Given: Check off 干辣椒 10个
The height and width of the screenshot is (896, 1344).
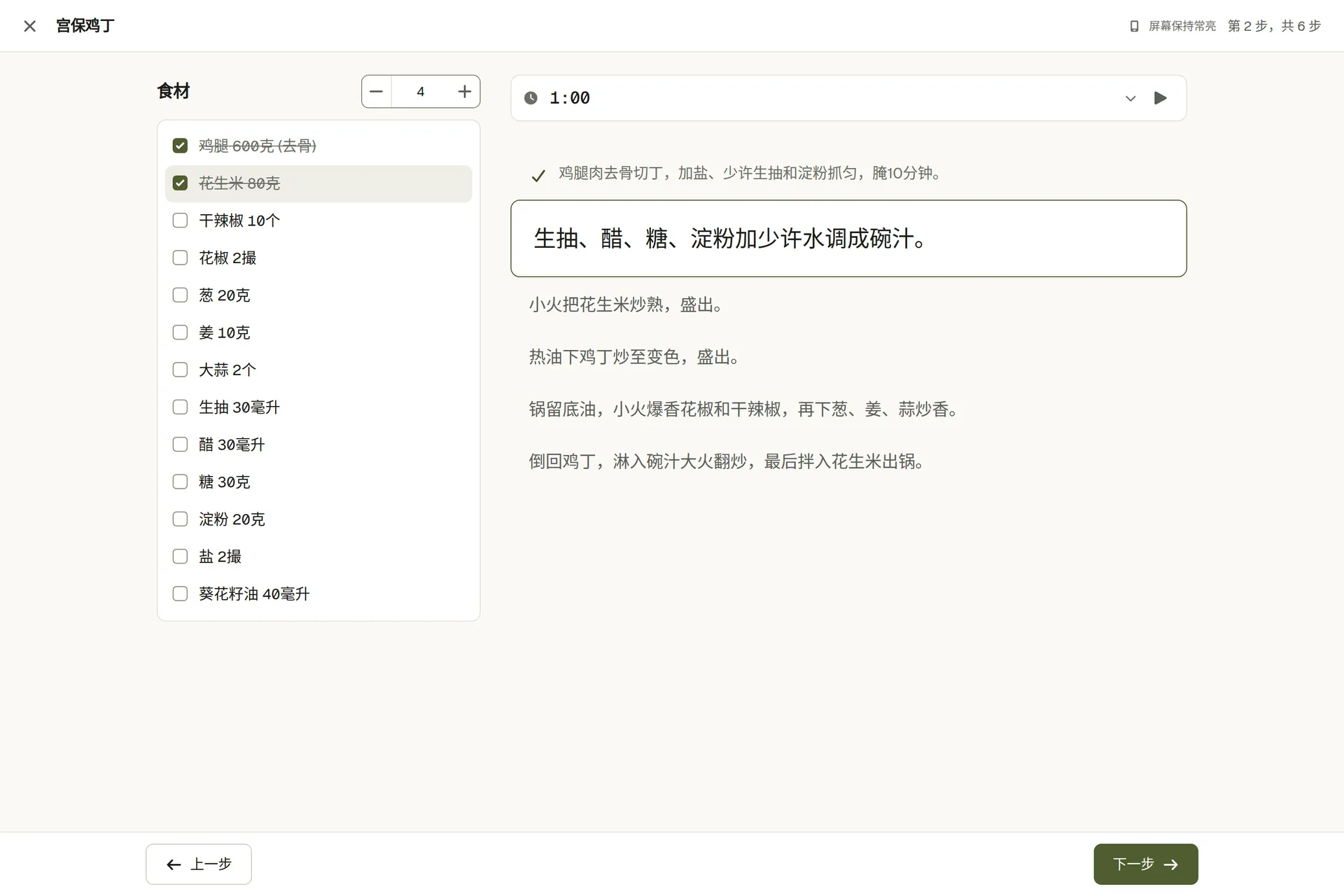Looking at the screenshot, I should pos(180,220).
